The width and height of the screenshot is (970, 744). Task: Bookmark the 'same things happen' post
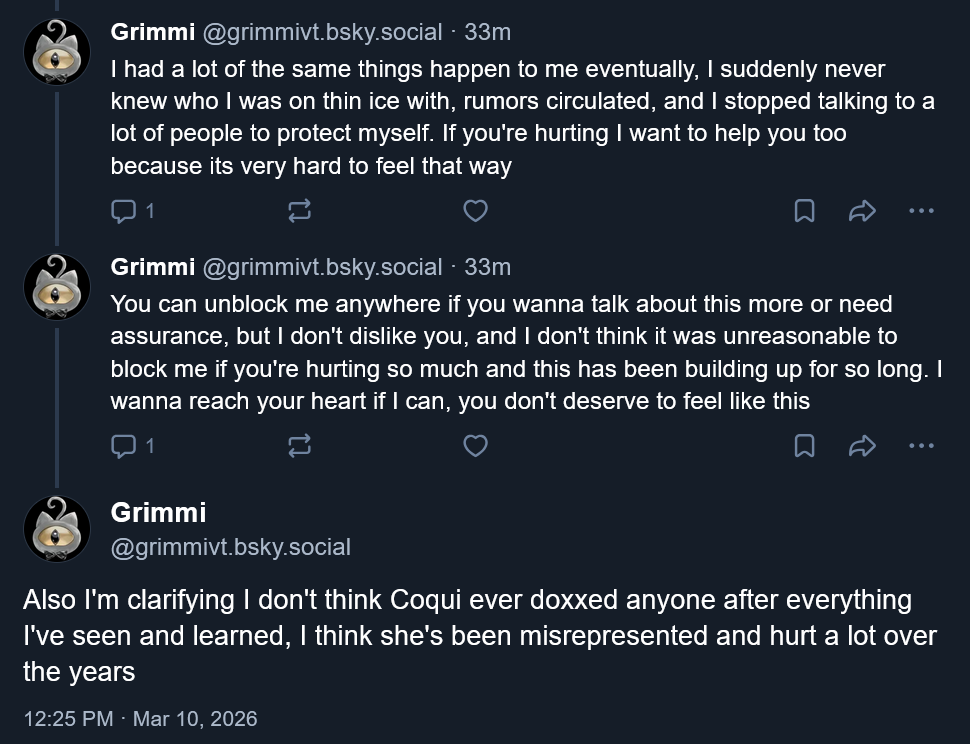(804, 211)
